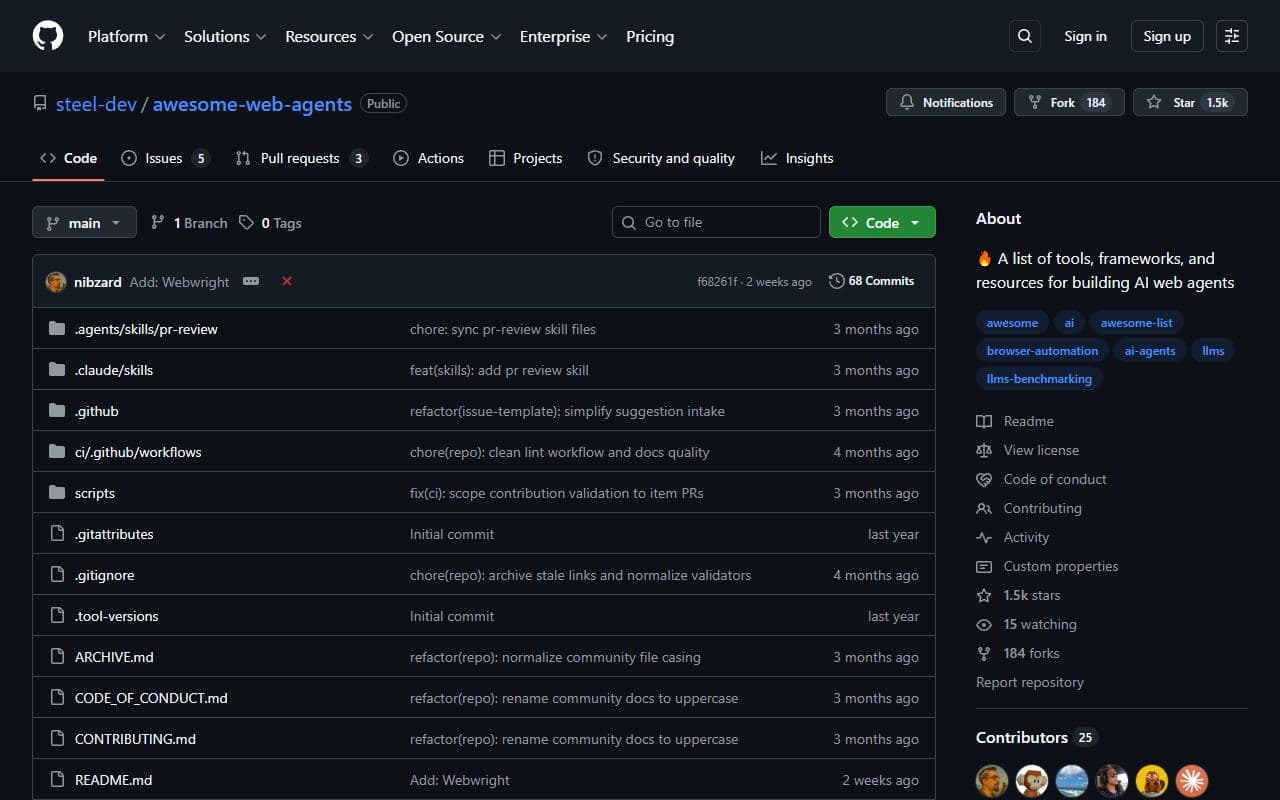Expand the Enterprise menu

(563, 36)
